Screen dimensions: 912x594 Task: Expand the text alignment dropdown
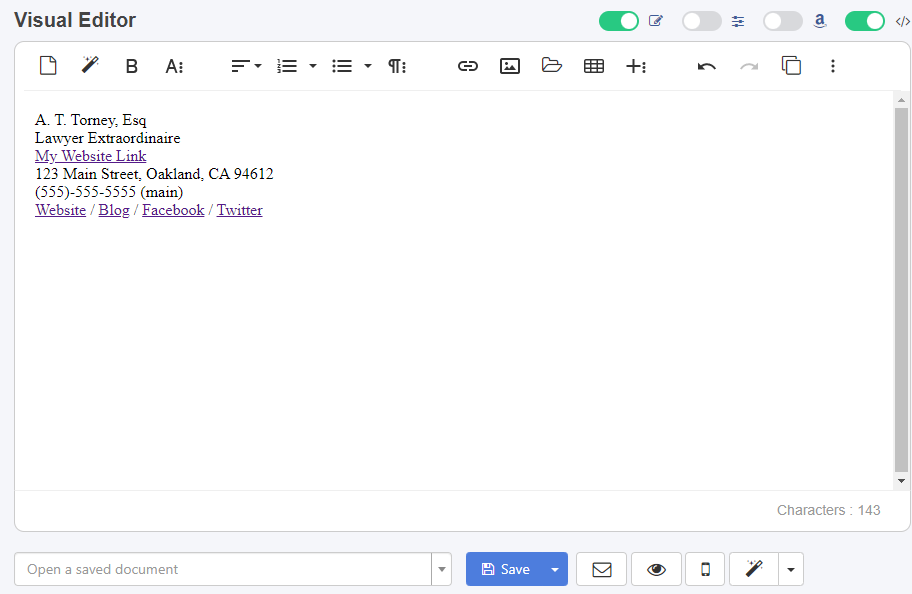coord(257,65)
